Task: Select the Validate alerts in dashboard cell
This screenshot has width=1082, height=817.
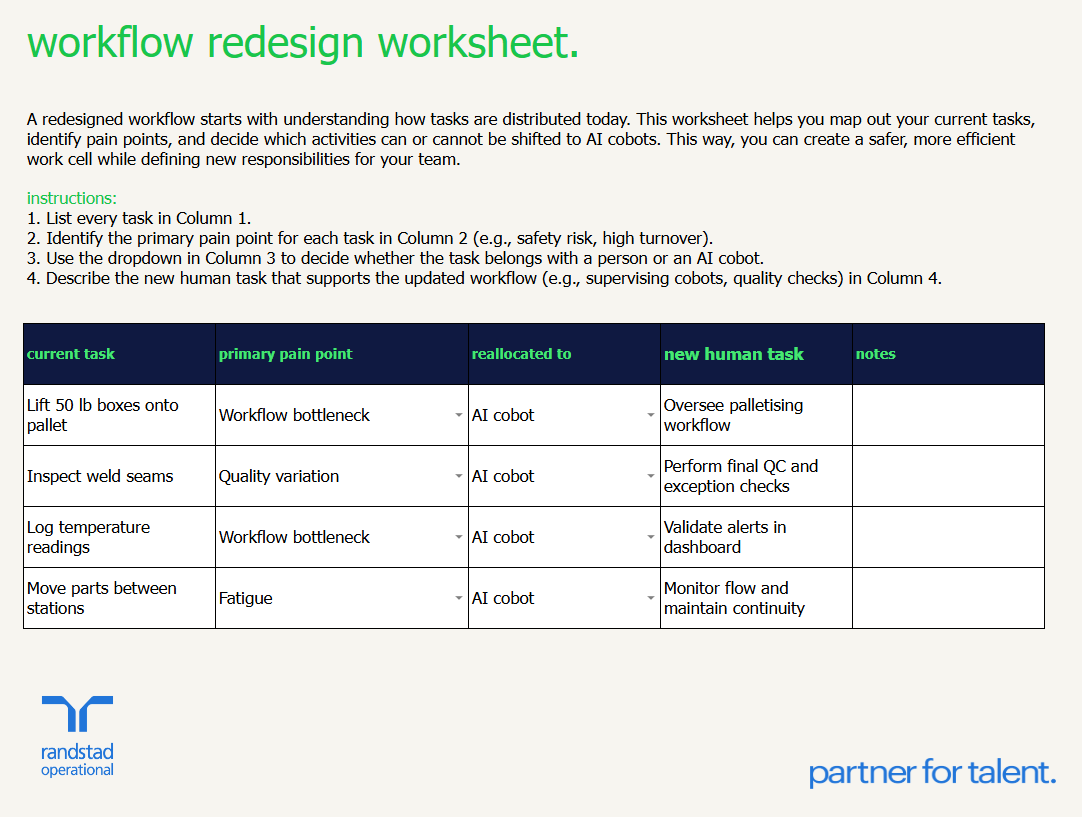Action: point(755,537)
